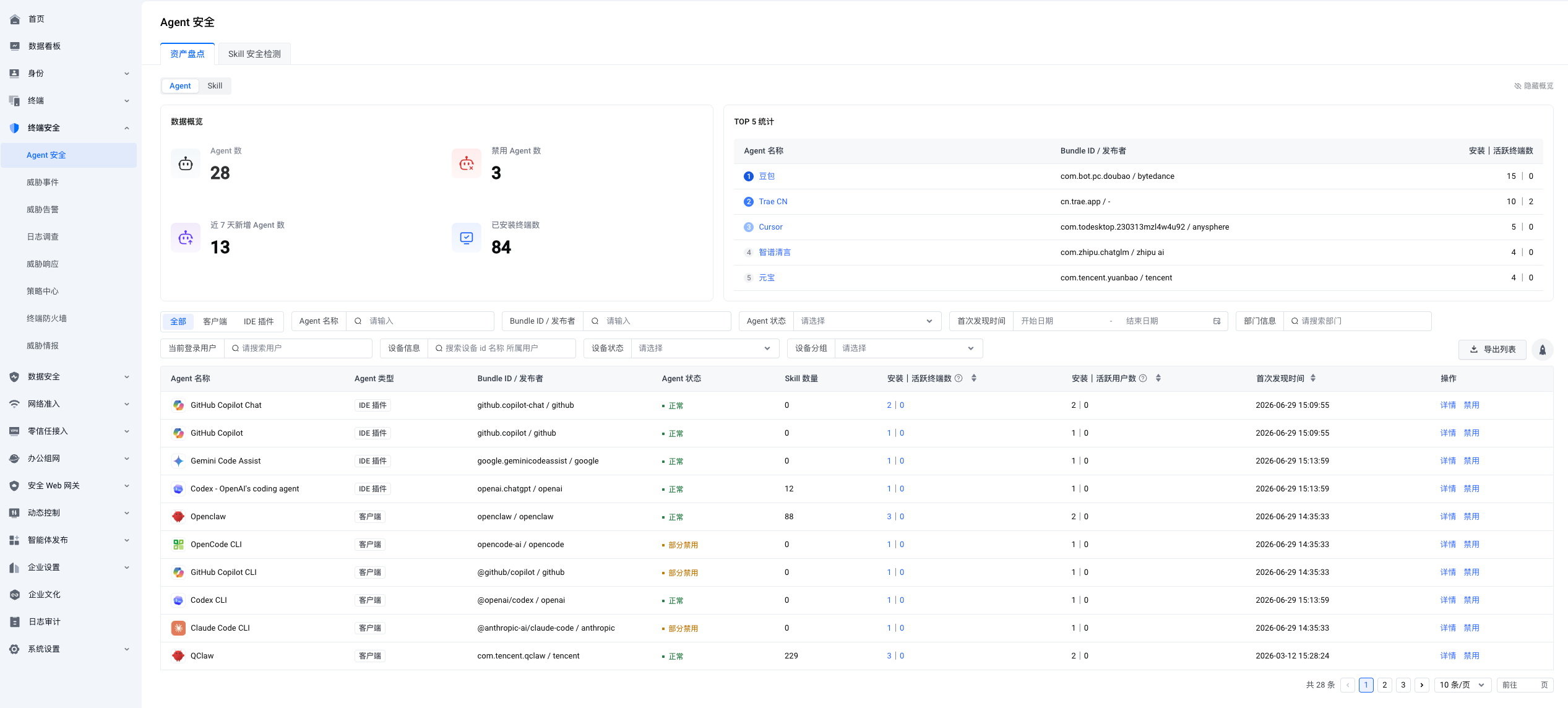The width and height of the screenshot is (1568, 708).
Task: Select the 客户端 filter option
Action: [215, 322]
